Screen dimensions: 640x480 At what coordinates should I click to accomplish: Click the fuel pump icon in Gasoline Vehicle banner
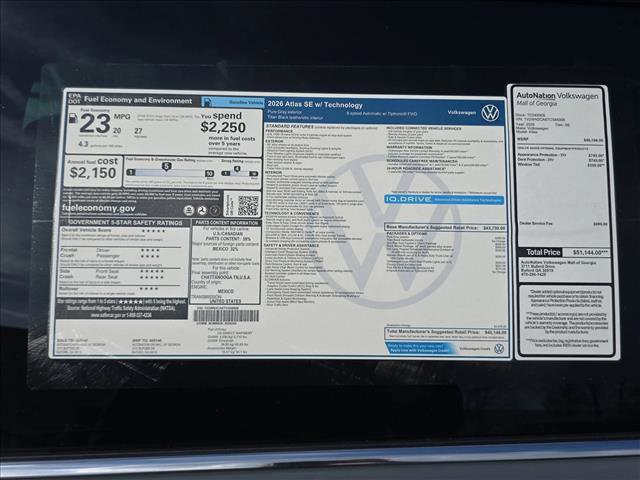pos(207,102)
